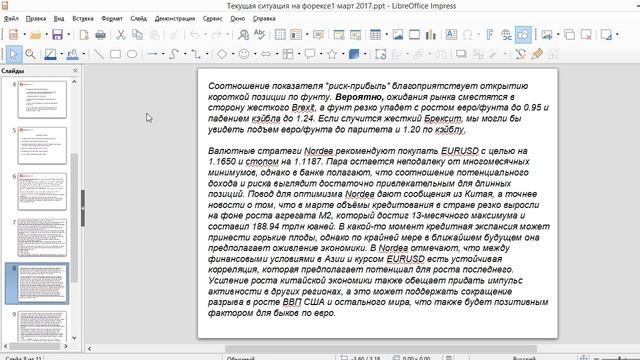The width and height of the screenshot is (640, 360).
Task: Select the Ellipse shape tool
Action: [x=132, y=54]
